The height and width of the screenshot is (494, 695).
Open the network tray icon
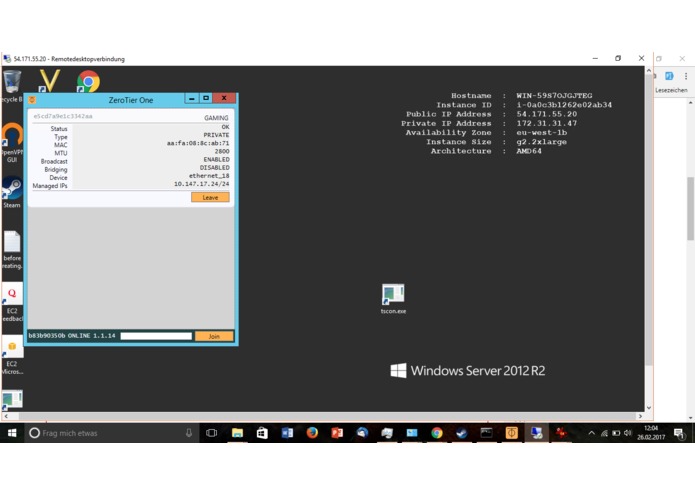pyautogui.click(x=604, y=433)
